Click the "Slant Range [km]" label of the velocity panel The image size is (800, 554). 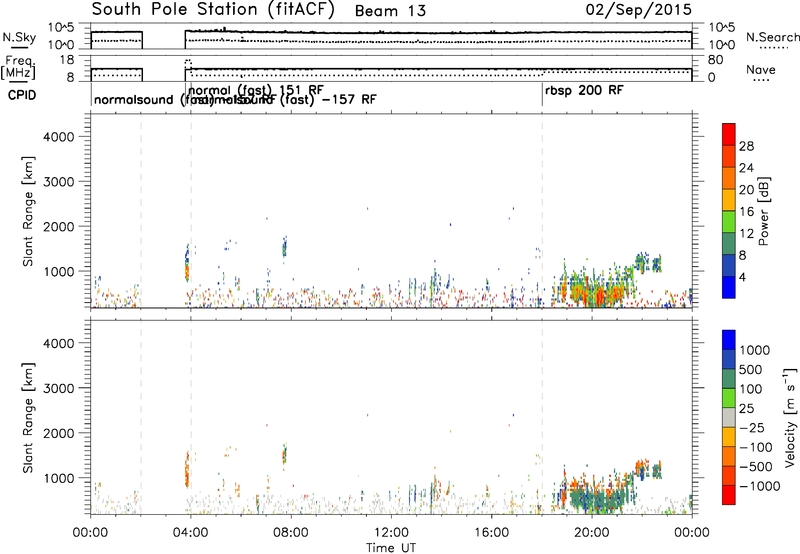(28, 418)
